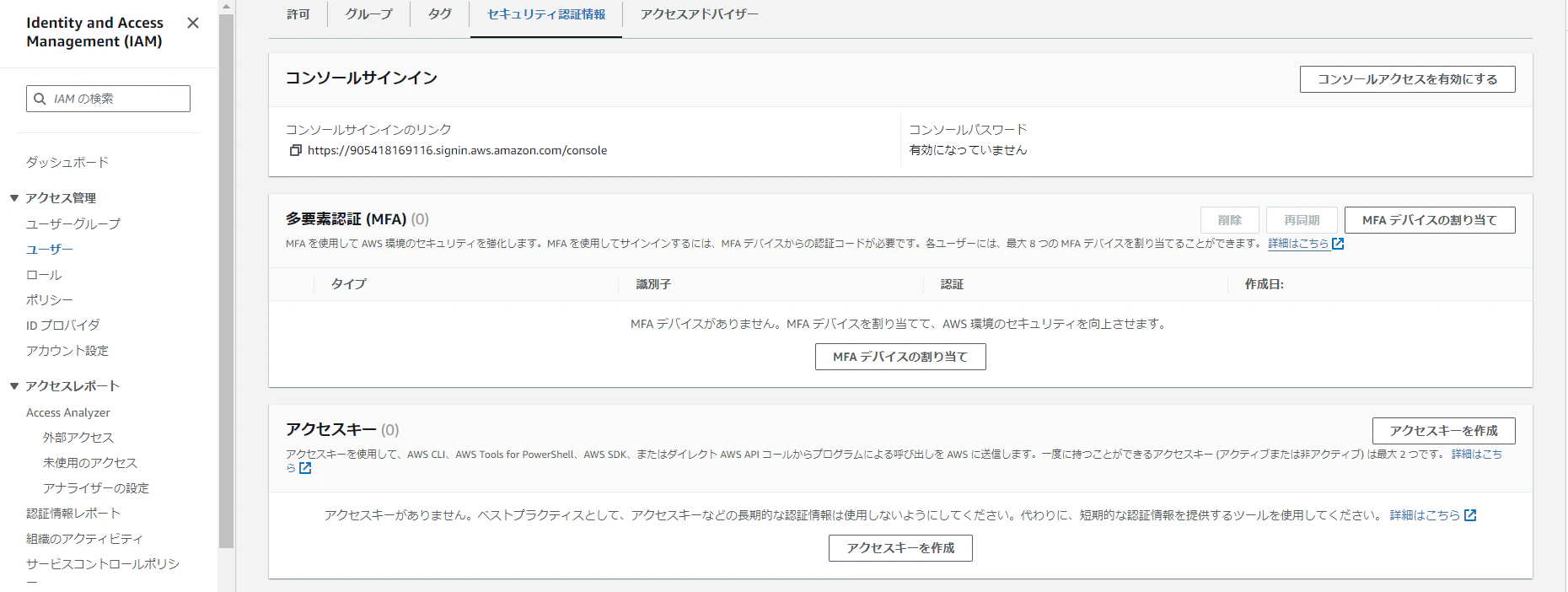The width and height of the screenshot is (1568, 592).
Task: Go to 組織のアクティビティ
Action: (x=84, y=538)
